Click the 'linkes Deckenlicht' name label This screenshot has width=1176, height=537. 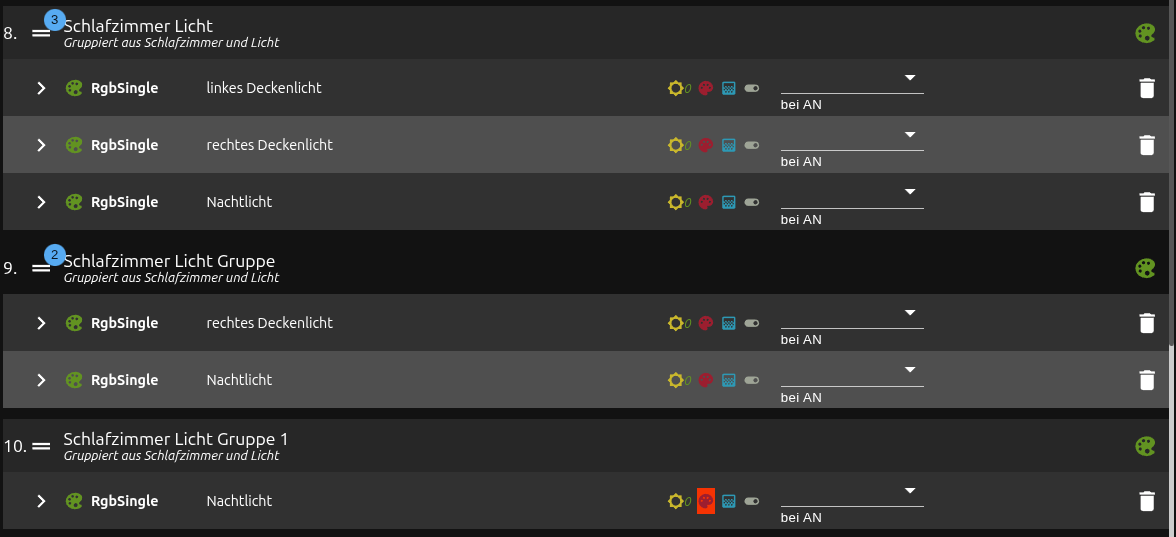pyautogui.click(x=264, y=88)
